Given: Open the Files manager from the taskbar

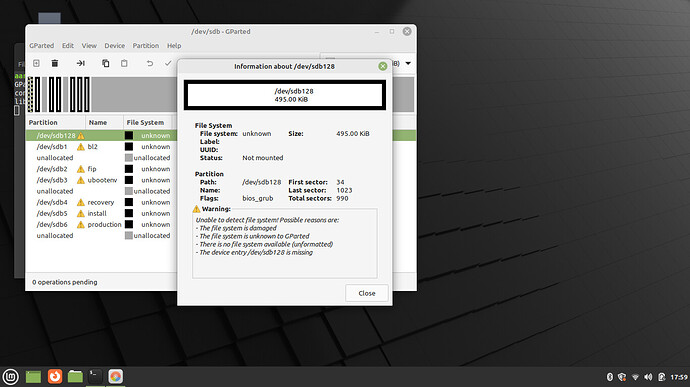Looking at the screenshot, I should click(75, 376).
